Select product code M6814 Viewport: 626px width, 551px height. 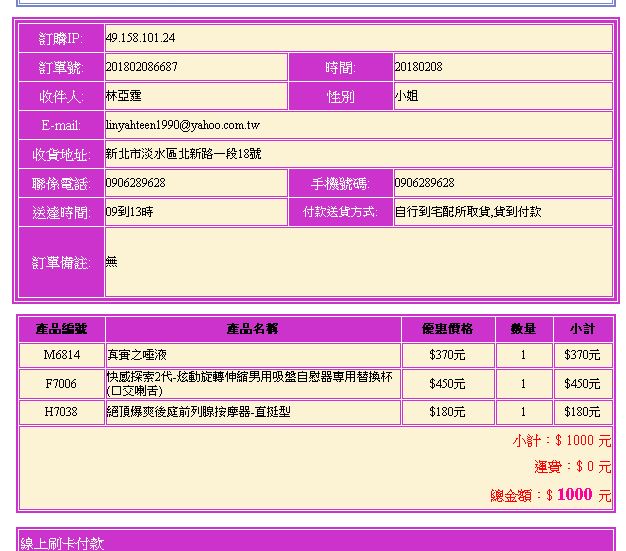point(62,355)
